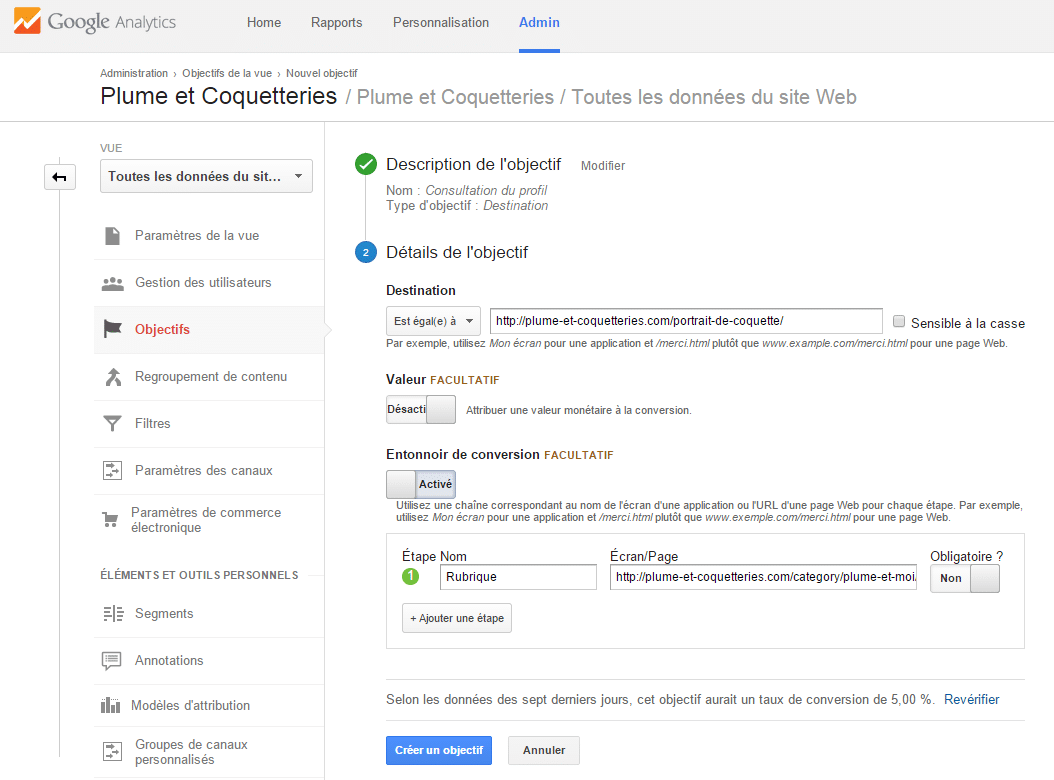This screenshot has height=780, width=1054.
Task: Click the back arrow icon button
Action: point(60,178)
